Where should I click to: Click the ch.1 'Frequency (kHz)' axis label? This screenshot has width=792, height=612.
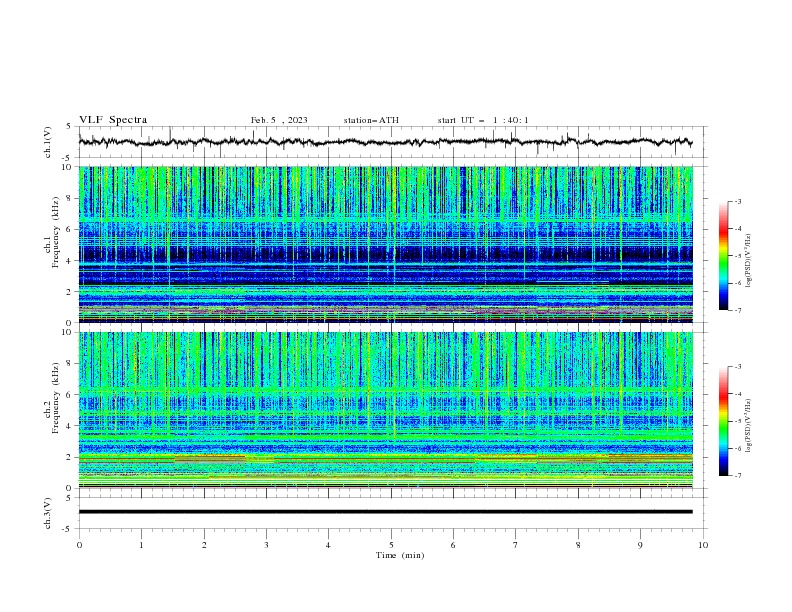point(56,233)
